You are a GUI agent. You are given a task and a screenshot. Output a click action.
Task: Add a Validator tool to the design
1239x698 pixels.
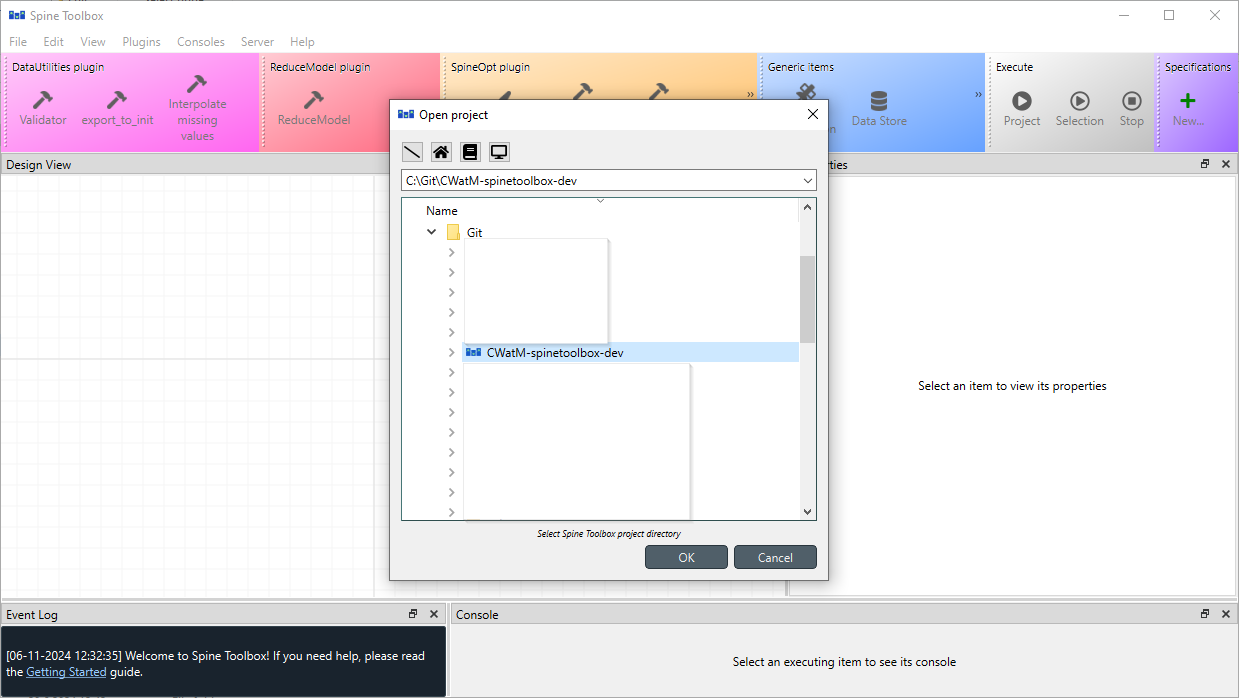[x=43, y=109]
